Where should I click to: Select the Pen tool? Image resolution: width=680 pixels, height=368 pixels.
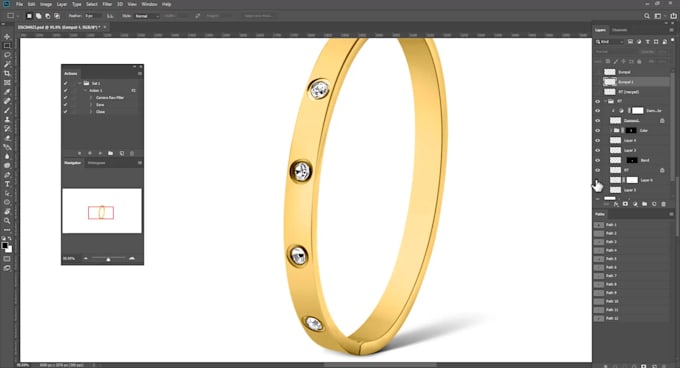[7, 175]
